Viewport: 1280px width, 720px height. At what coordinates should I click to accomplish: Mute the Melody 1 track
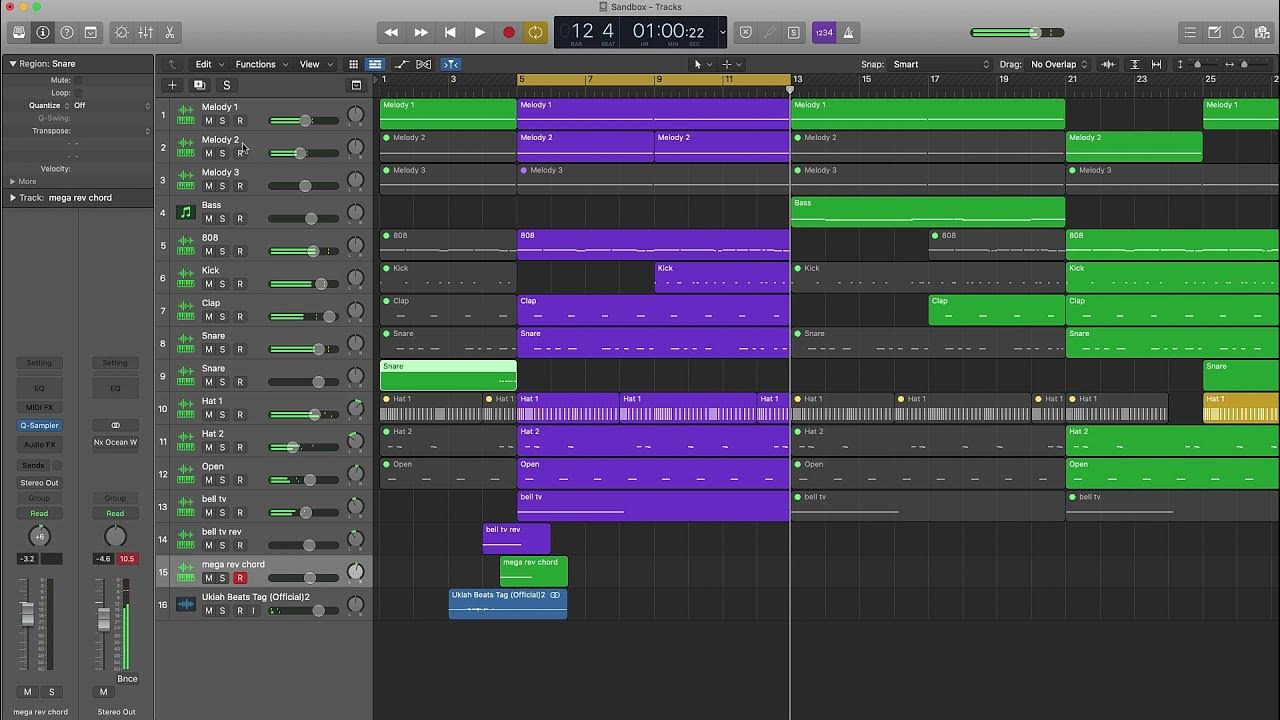(x=209, y=121)
